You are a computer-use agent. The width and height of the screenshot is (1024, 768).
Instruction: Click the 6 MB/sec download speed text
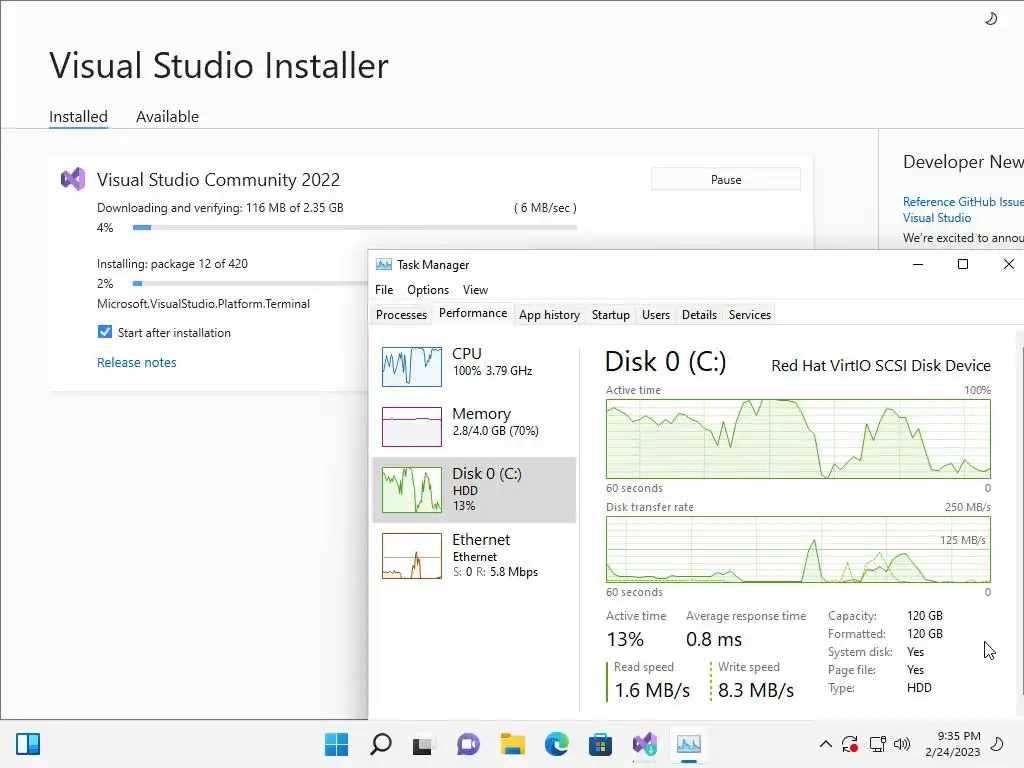point(545,208)
